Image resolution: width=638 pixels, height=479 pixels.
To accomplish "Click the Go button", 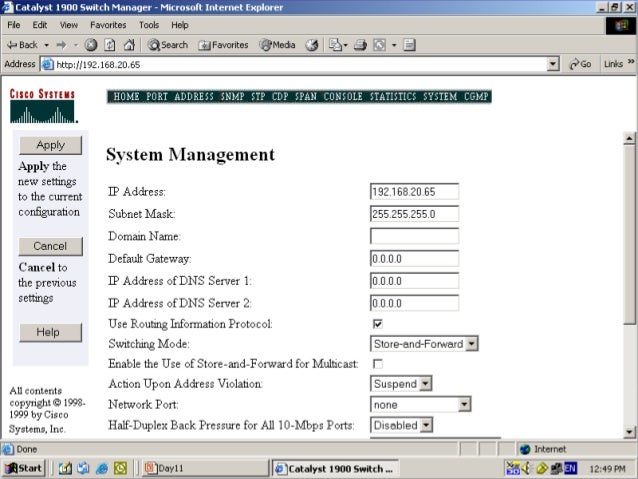I will 580,64.
